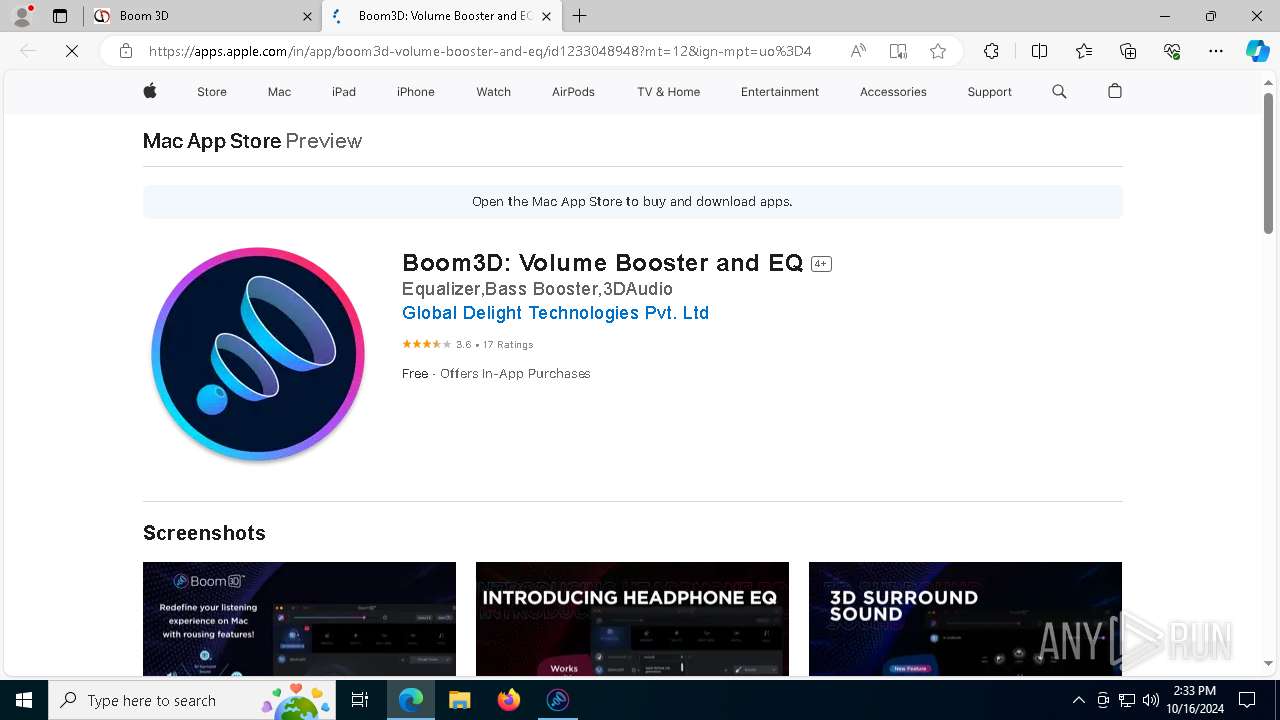The height and width of the screenshot is (720, 1280).
Task: Open Task View on the taskbar
Action: click(361, 700)
